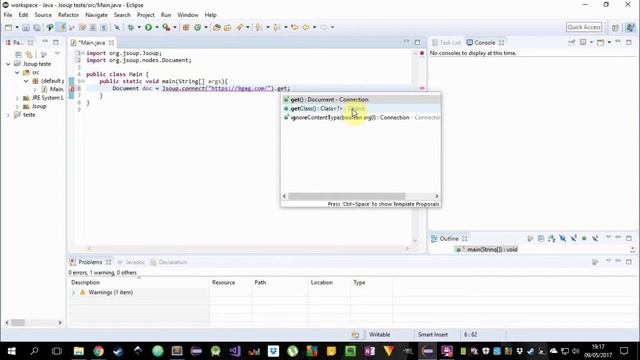Click Collapse All in Package Explorer

coord(18,54)
